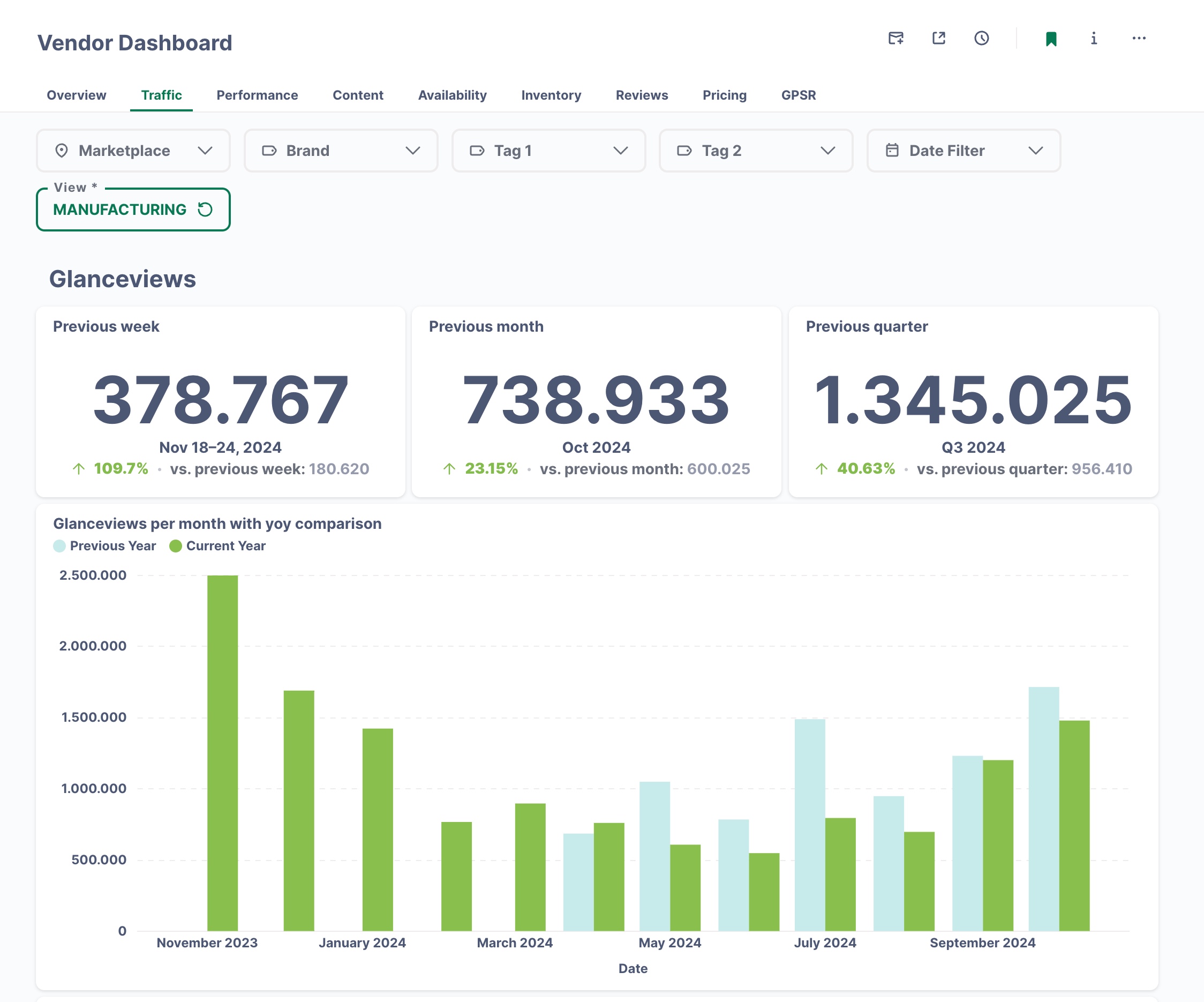Click the tag icon in Brand filter

pos(269,151)
